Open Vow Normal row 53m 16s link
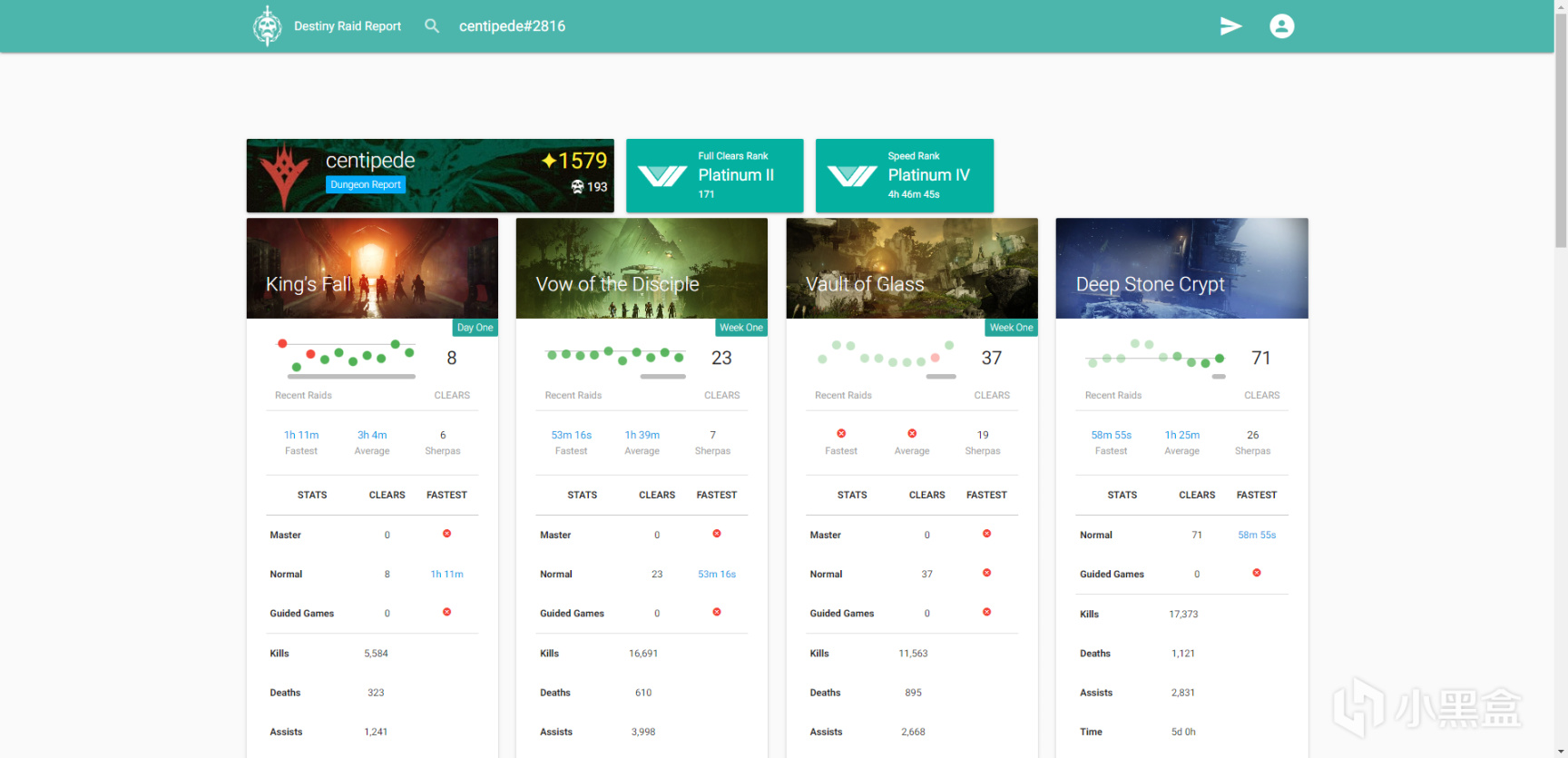This screenshot has height=758, width=1568. (x=717, y=574)
